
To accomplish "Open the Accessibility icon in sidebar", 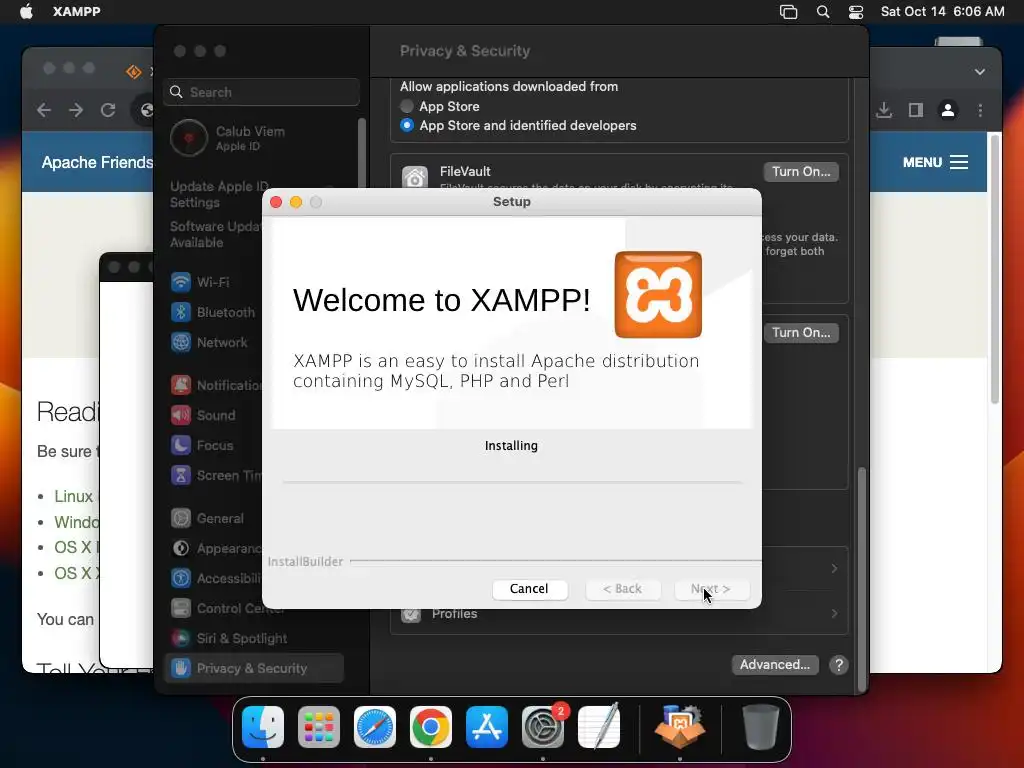I will [181, 579].
